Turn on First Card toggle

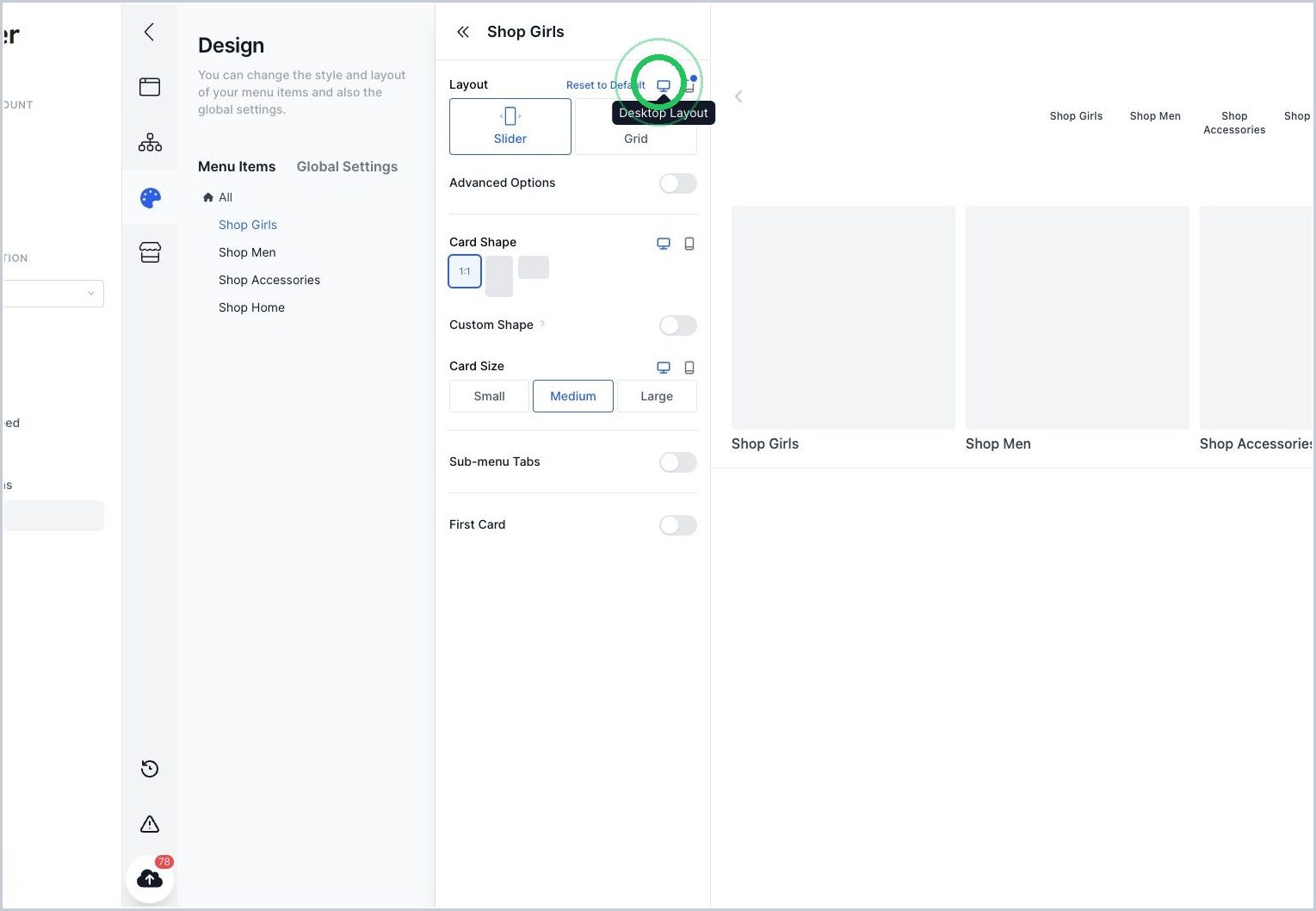678,525
